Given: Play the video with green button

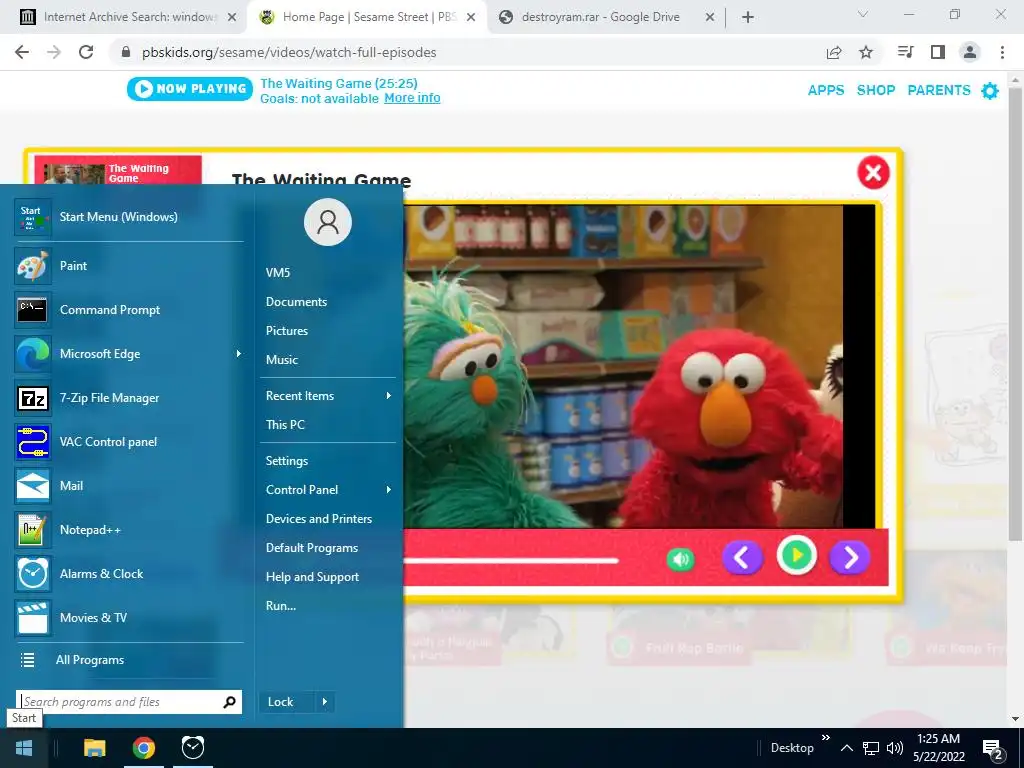Looking at the screenshot, I should pyautogui.click(x=797, y=556).
